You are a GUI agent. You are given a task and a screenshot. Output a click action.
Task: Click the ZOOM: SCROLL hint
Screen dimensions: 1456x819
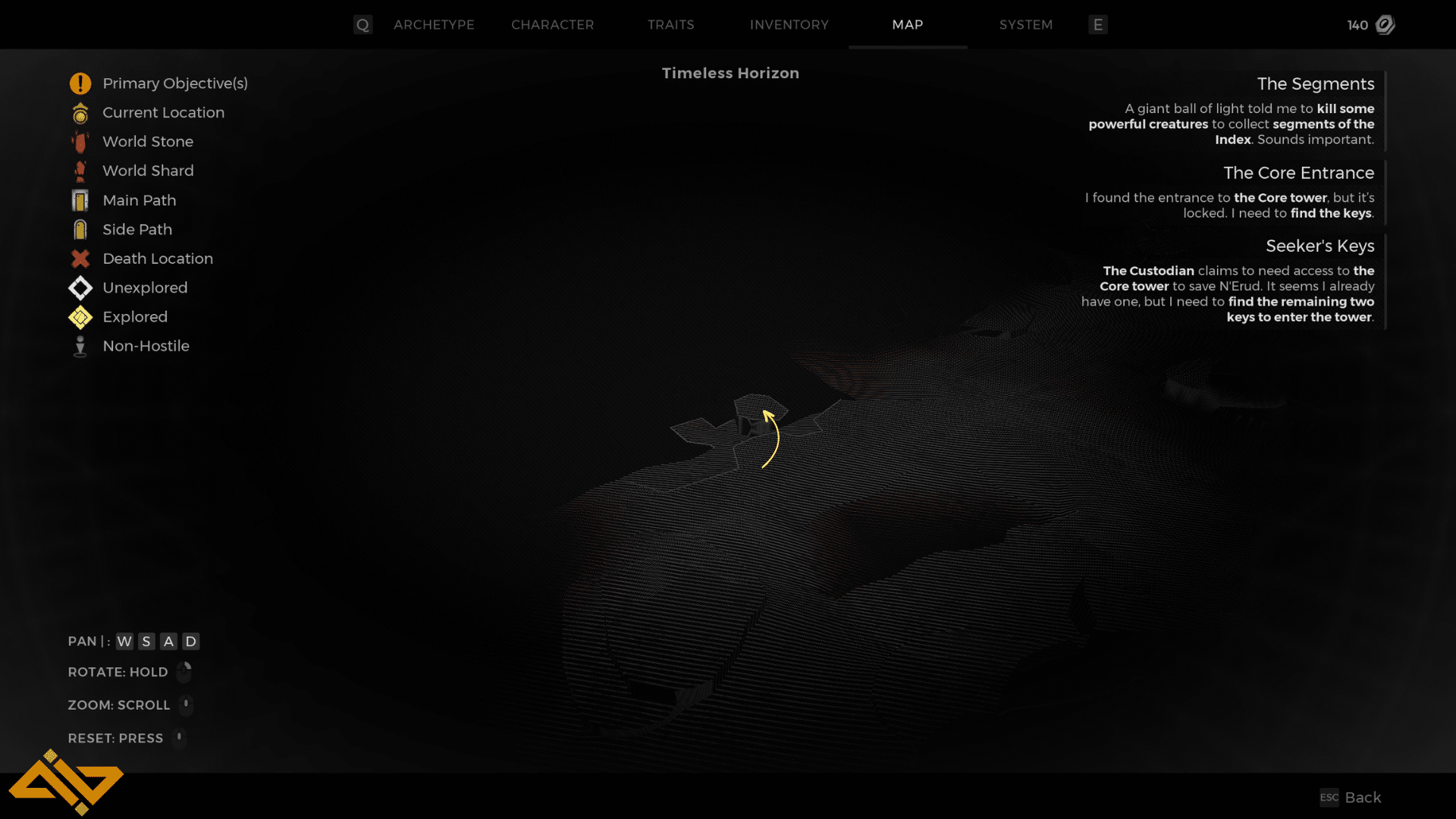119,705
